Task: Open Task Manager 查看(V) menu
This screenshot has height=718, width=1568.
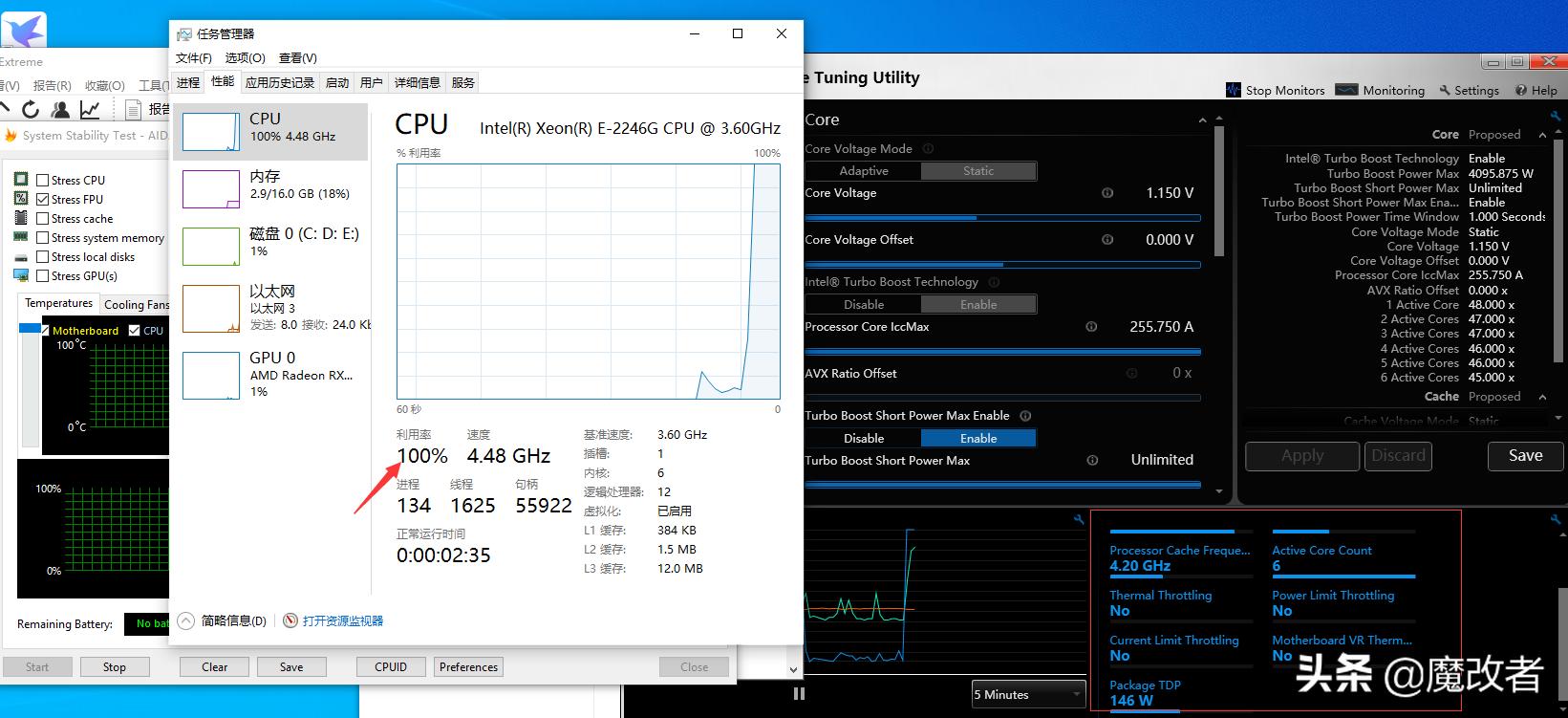Action: tap(298, 58)
